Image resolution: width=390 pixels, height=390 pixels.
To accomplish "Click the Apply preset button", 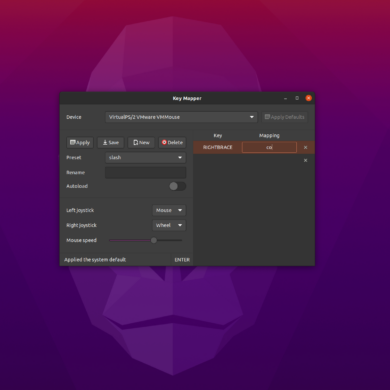I will [x=80, y=143].
